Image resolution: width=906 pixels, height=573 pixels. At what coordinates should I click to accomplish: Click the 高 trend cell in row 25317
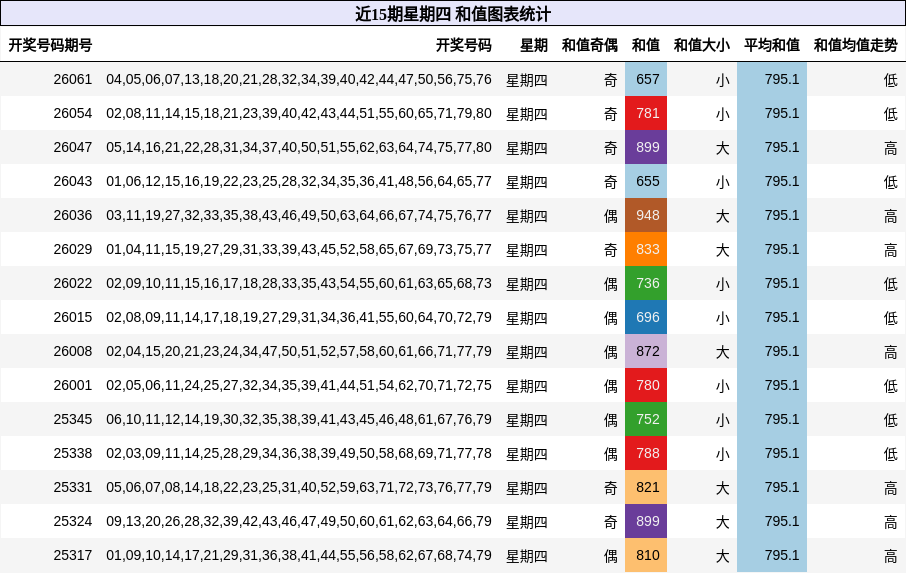890,556
